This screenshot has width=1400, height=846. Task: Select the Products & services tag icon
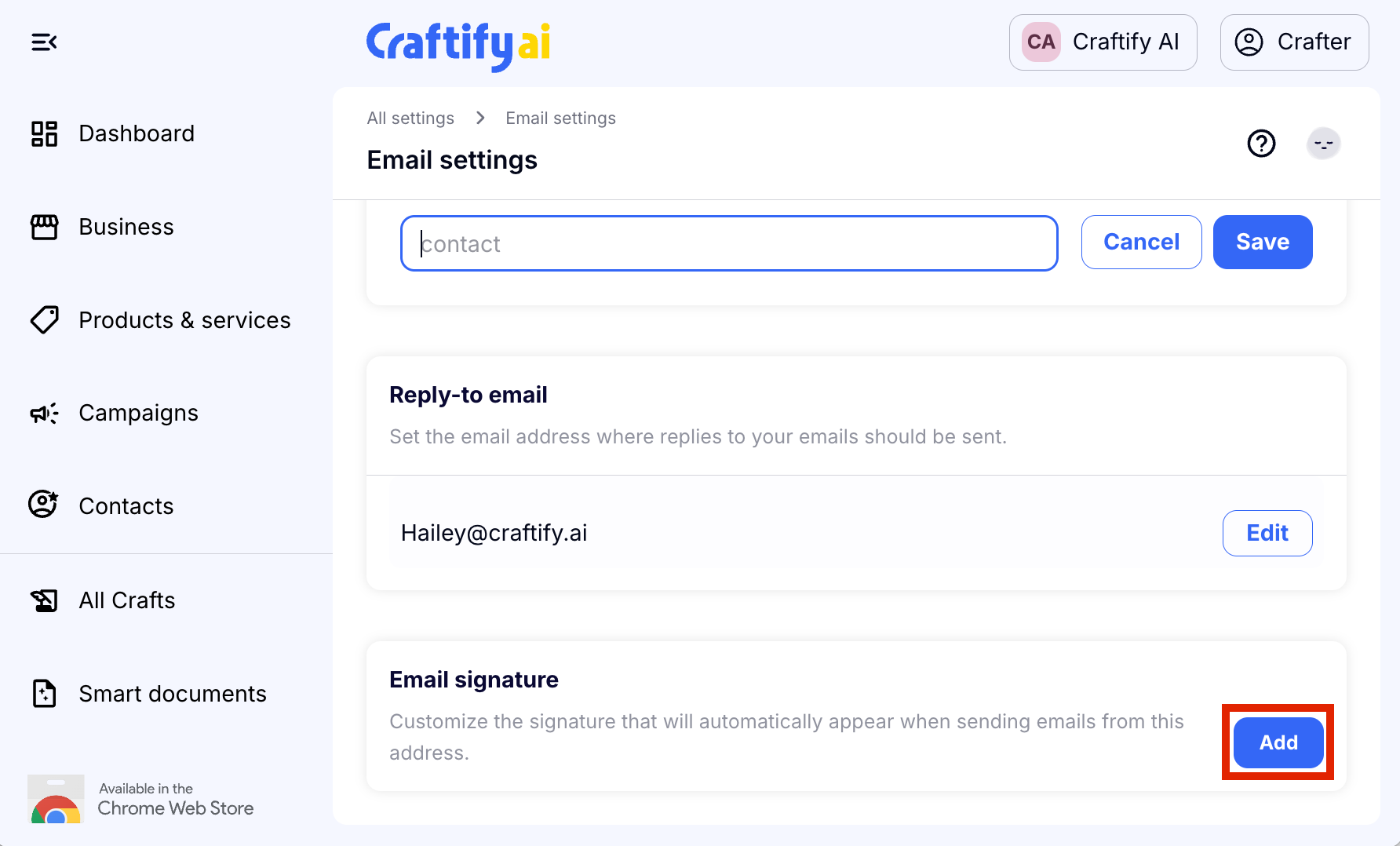coord(44,320)
